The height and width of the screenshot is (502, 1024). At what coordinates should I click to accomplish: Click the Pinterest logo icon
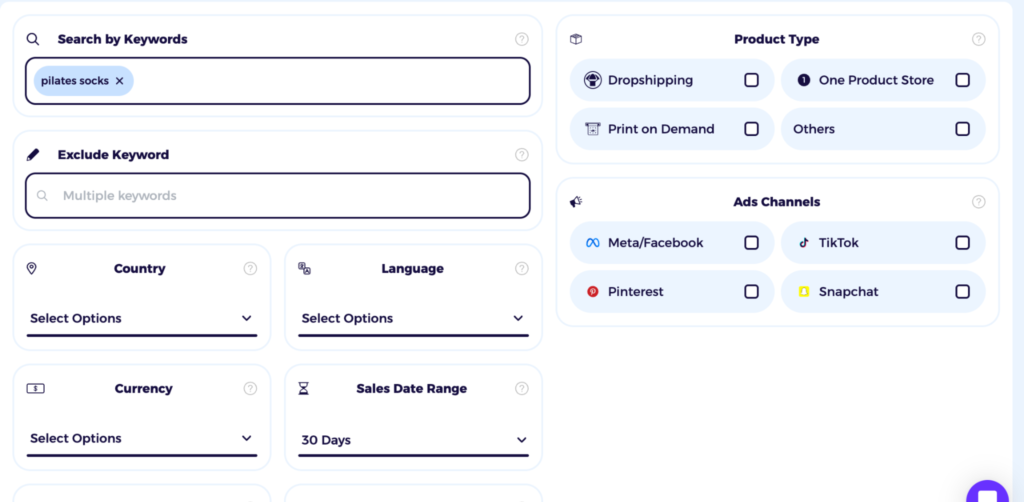pos(592,292)
